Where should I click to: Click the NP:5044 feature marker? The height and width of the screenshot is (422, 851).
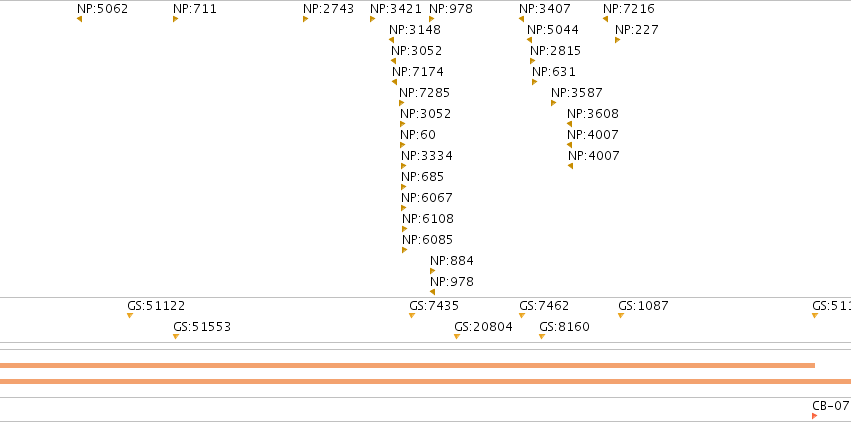(529, 40)
